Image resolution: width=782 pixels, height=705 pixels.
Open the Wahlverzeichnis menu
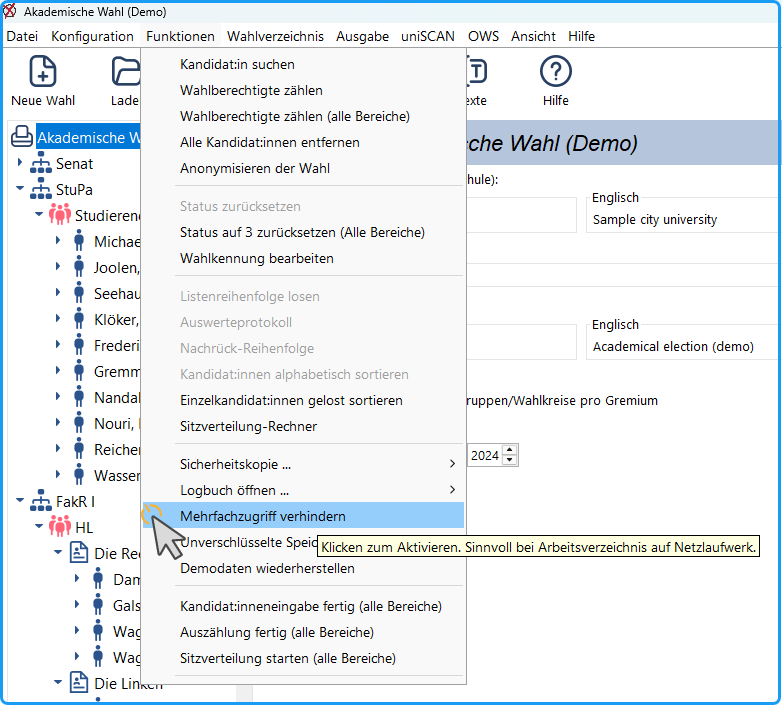275,36
